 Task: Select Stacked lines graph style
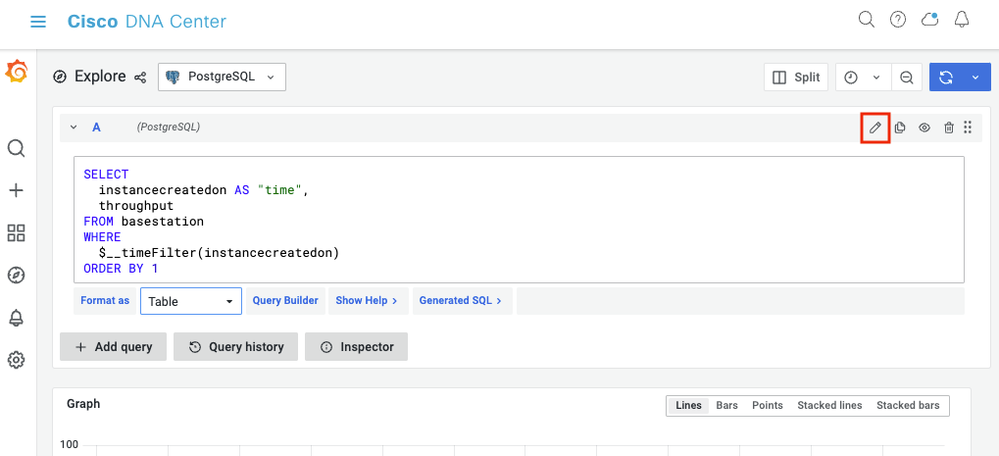pyautogui.click(x=830, y=406)
